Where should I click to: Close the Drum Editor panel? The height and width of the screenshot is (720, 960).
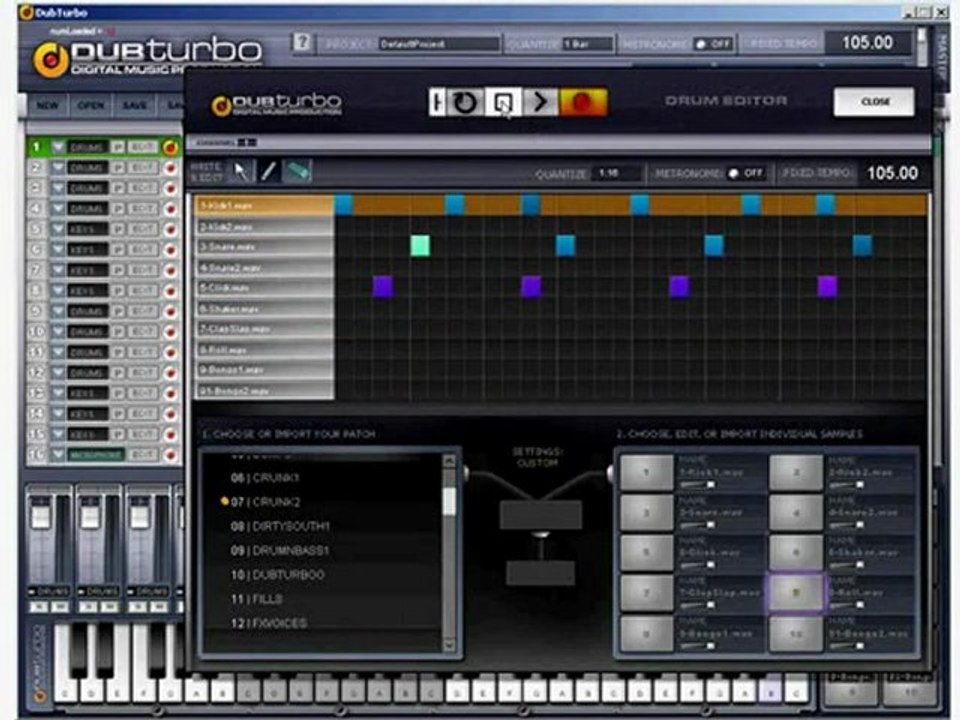pyautogui.click(x=874, y=102)
